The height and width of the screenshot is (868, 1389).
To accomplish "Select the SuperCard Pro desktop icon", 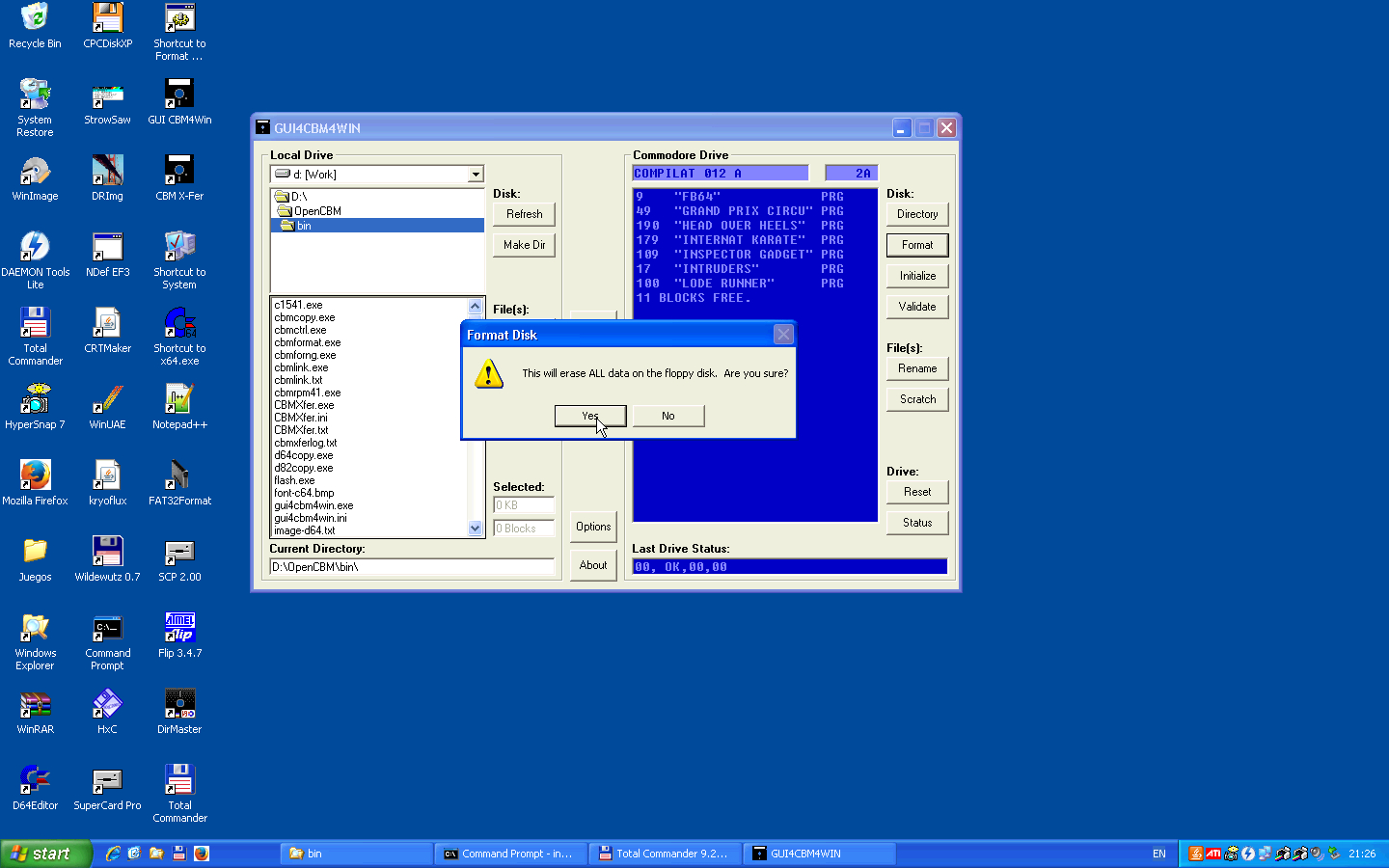I will (107, 788).
